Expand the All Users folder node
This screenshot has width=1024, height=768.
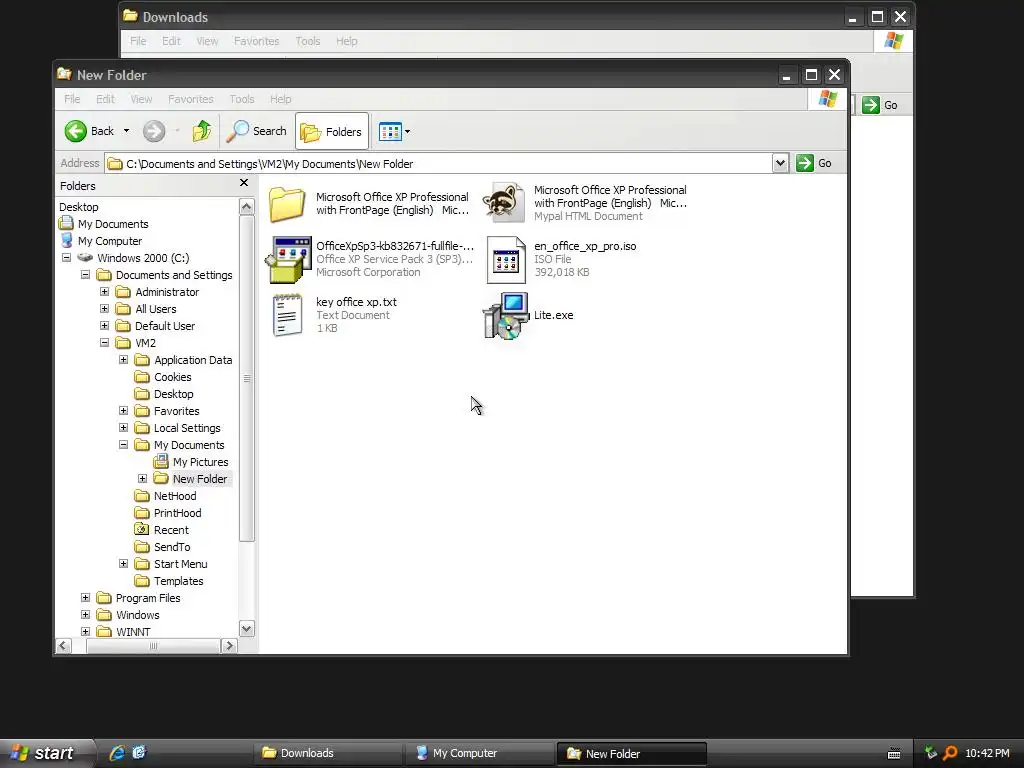(104, 309)
